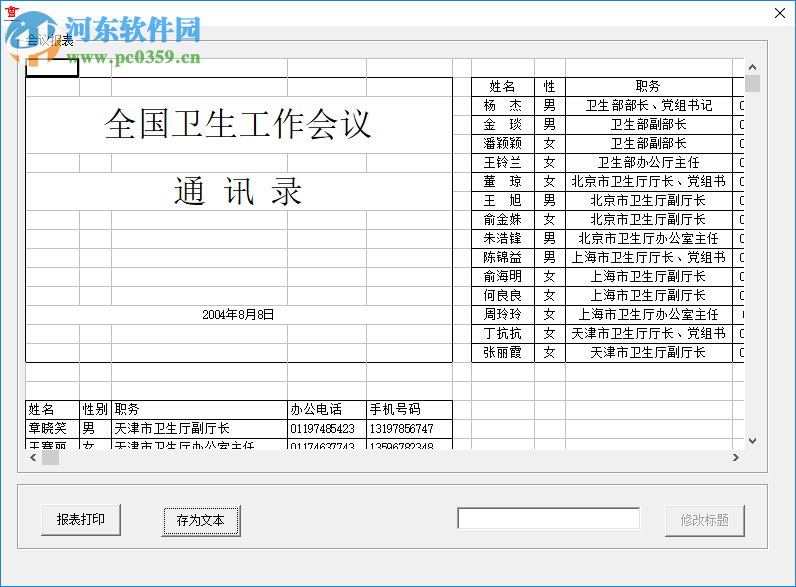The height and width of the screenshot is (587, 796).
Task: Select the cell 俞海明
Action: (x=503, y=277)
